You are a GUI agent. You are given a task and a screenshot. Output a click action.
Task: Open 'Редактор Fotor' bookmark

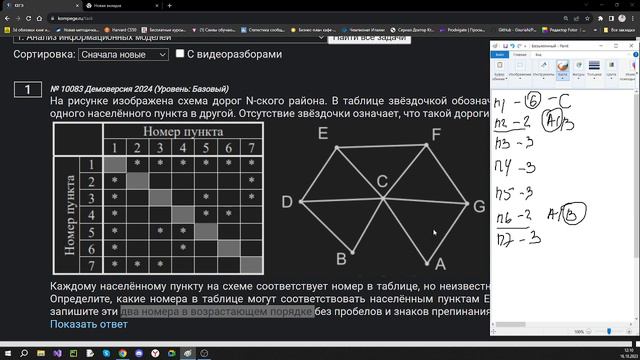click(563, 30)
